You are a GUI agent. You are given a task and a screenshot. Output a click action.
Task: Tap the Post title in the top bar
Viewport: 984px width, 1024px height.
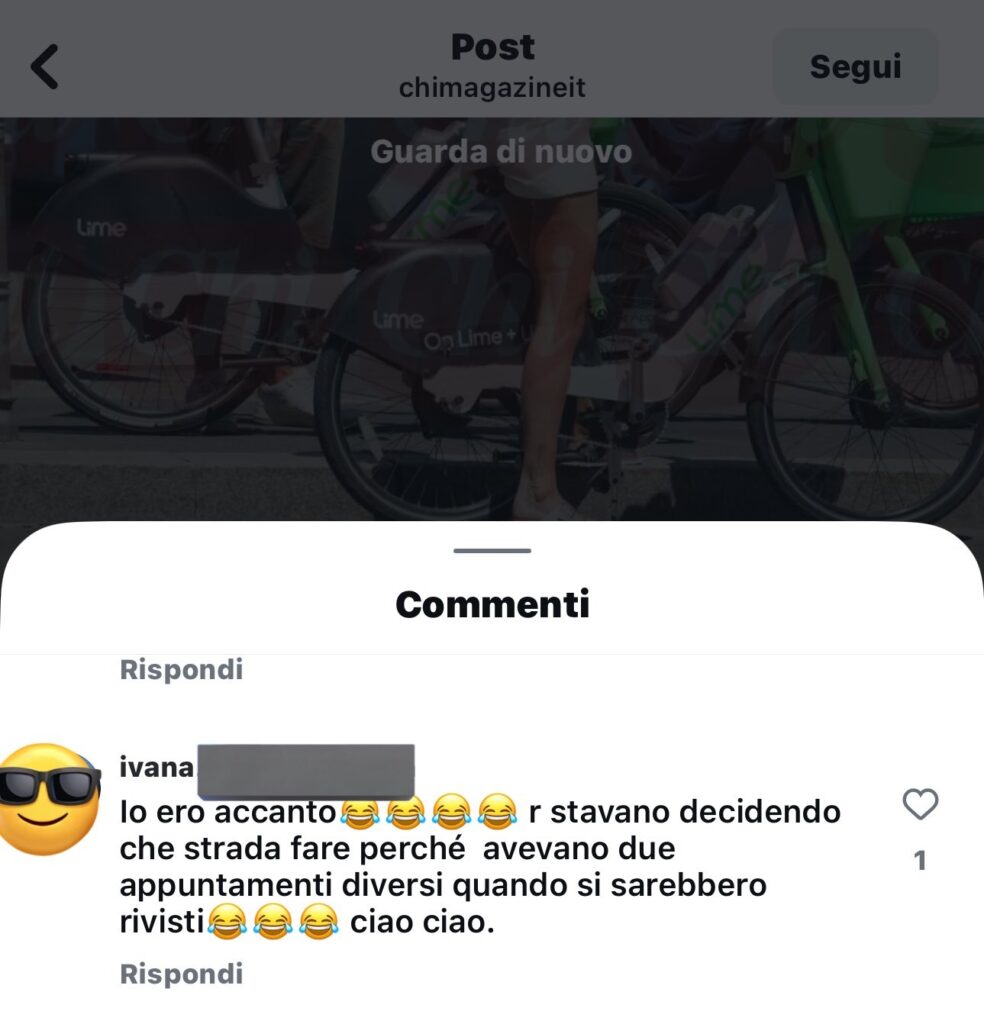click(x=492, y=47)
